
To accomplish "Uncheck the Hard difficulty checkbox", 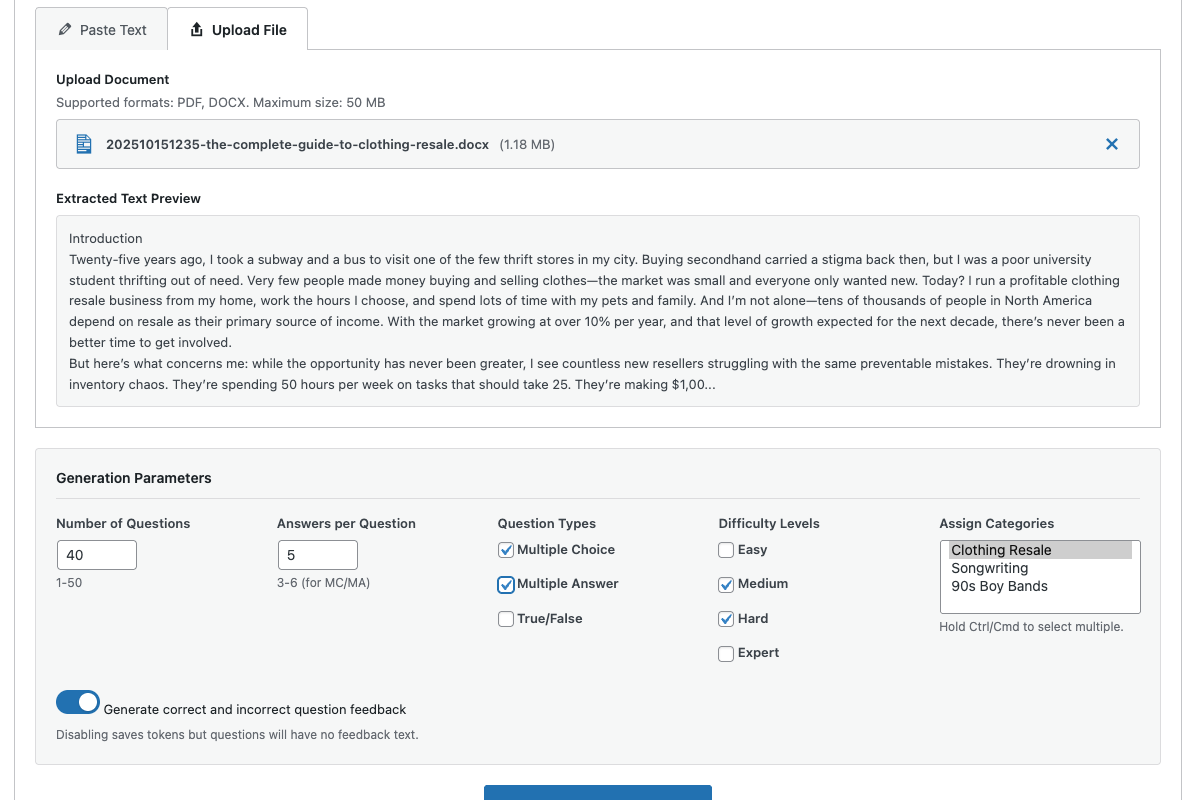I will point(726,619).
